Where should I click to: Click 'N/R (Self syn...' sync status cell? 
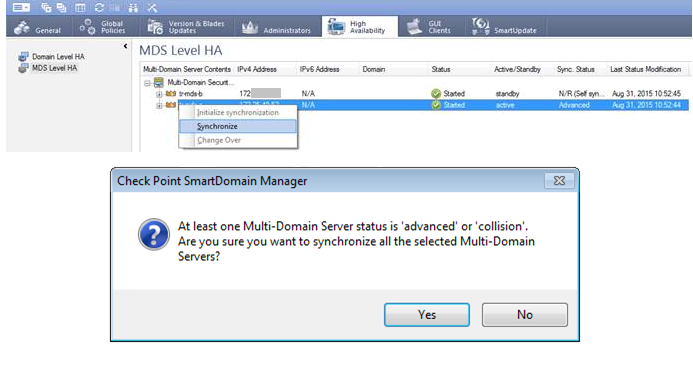(581, 94)
